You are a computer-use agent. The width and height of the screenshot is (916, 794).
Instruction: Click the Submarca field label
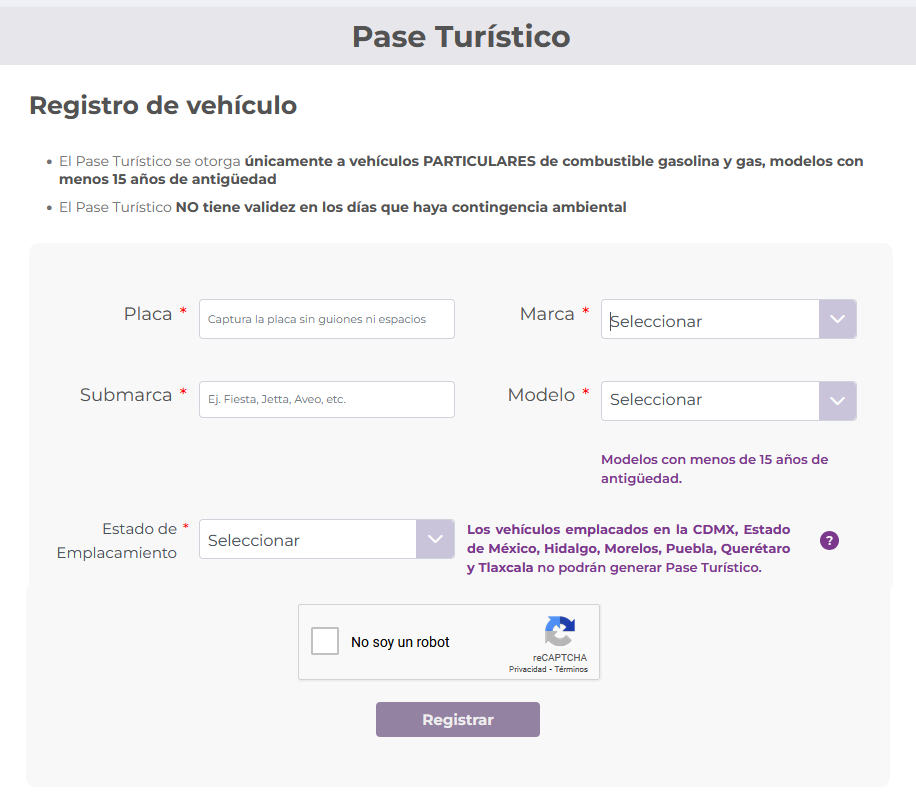point(126,395)
